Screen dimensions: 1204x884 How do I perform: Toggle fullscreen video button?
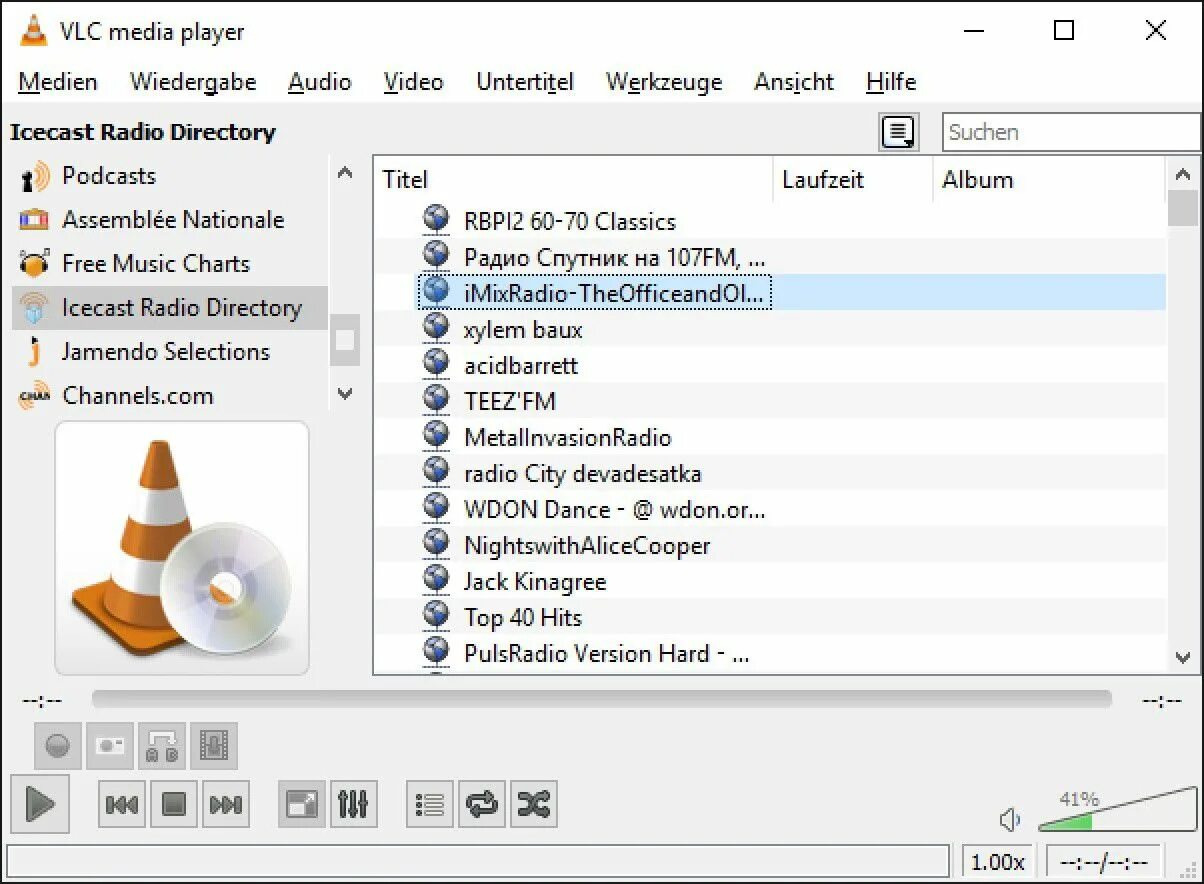click(302, 804)
